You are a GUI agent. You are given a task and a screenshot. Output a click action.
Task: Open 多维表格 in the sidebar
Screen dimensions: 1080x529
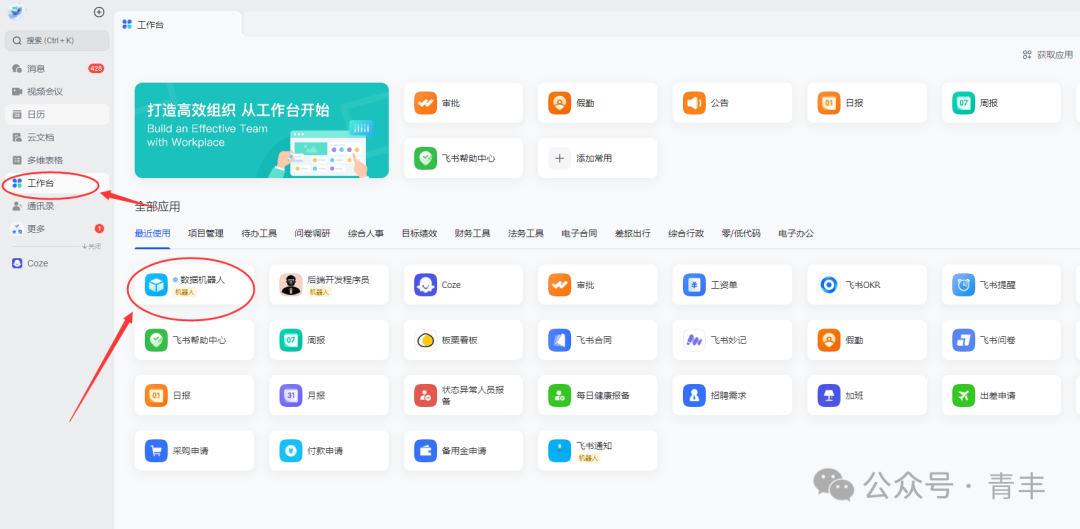point(57,160)
